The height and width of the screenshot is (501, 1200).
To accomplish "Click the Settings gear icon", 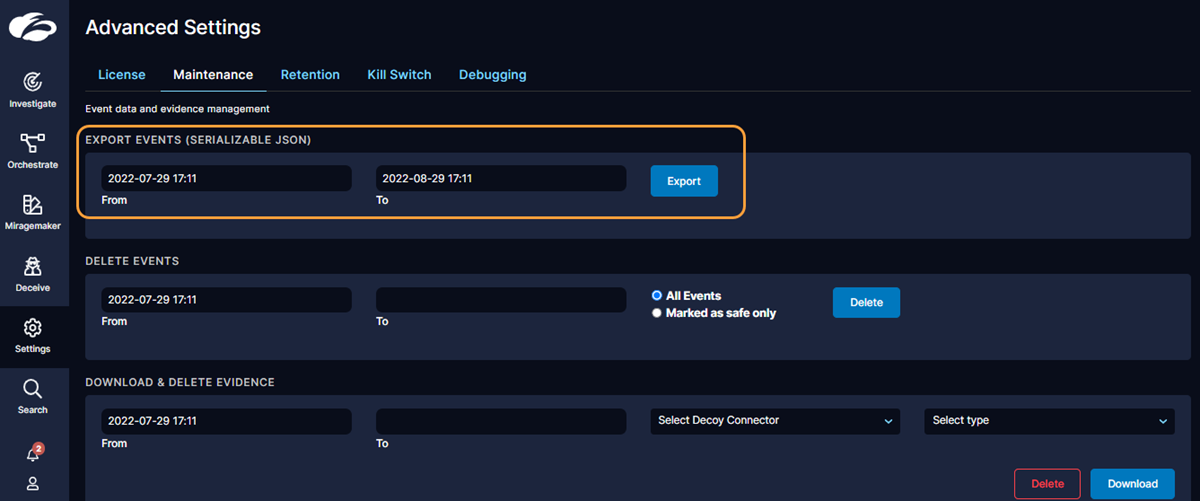I will click(x=33, y=328).
